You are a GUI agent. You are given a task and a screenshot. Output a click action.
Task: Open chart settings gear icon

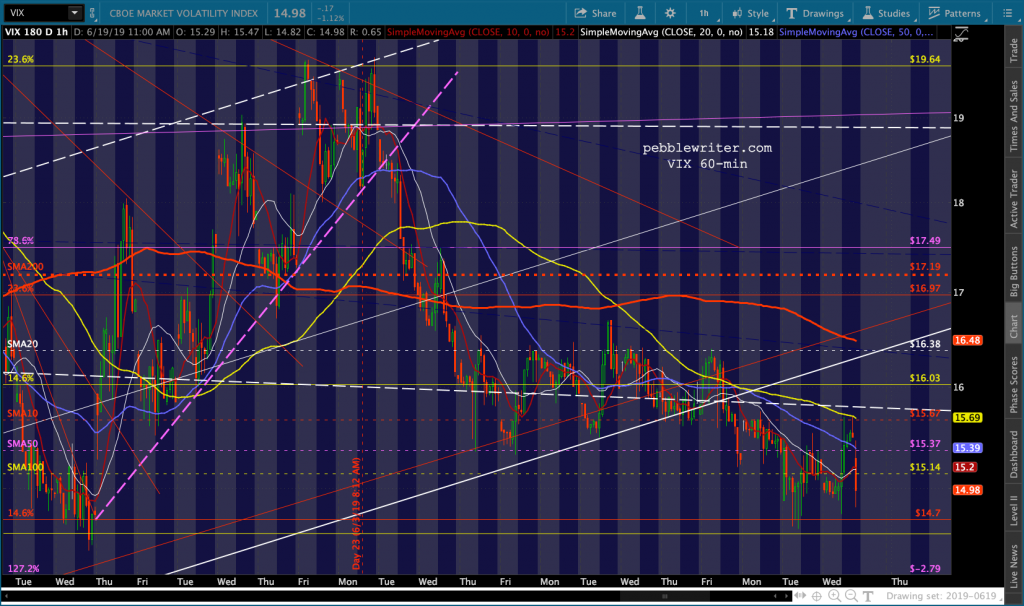pyautogui.click(x=670, y=13)
